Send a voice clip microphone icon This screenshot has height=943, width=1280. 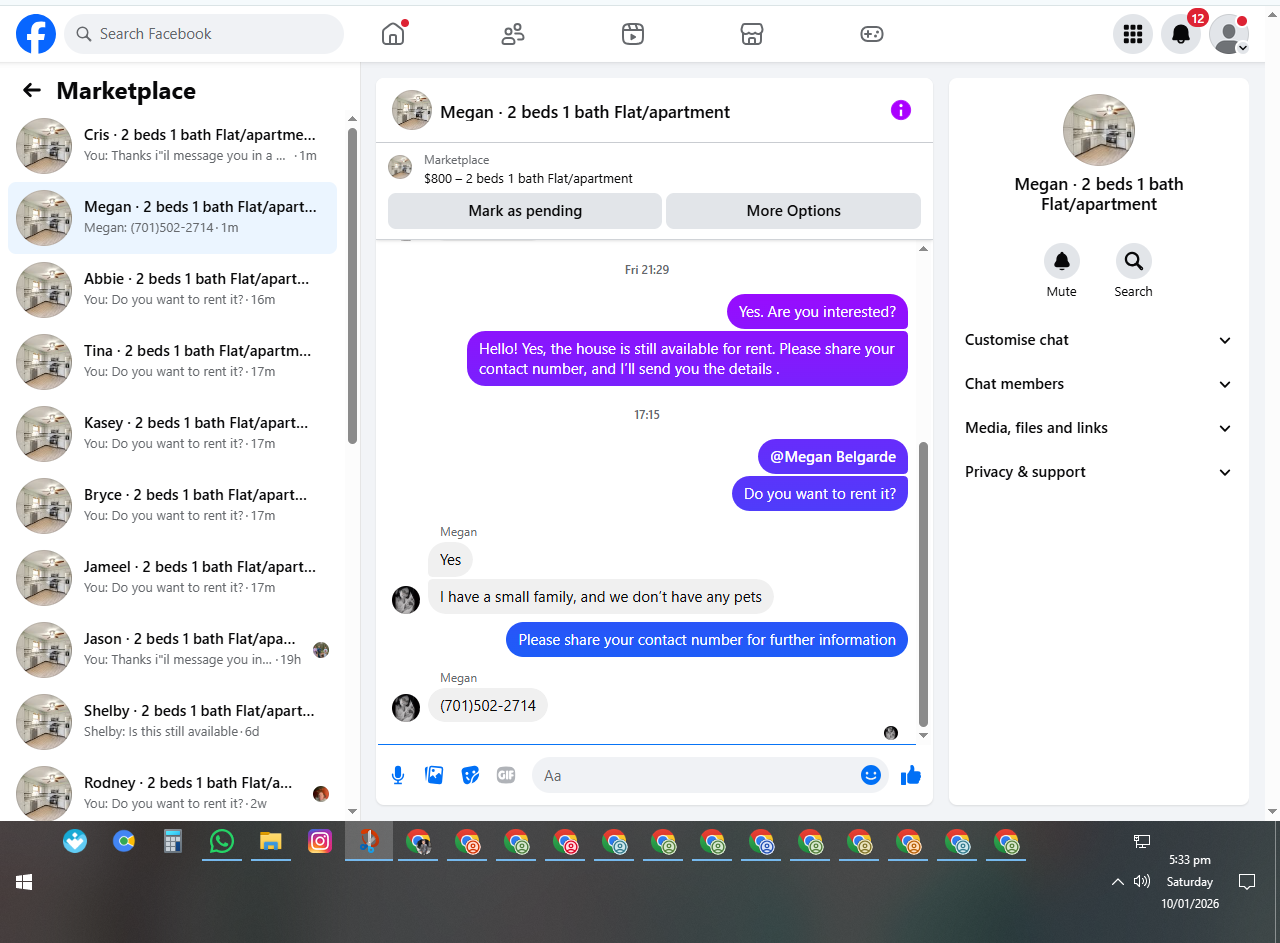398,775
